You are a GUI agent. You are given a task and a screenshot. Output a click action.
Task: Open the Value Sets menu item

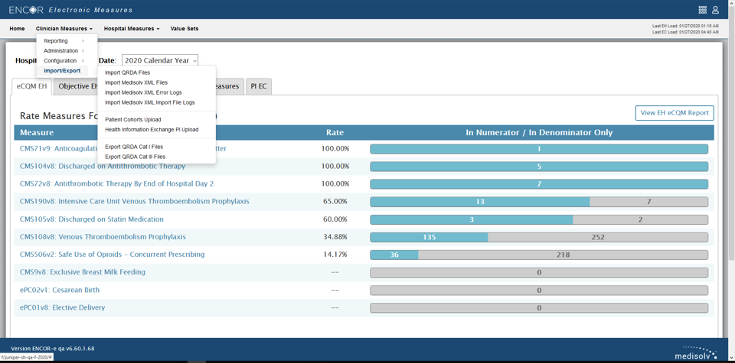(184, 29)
